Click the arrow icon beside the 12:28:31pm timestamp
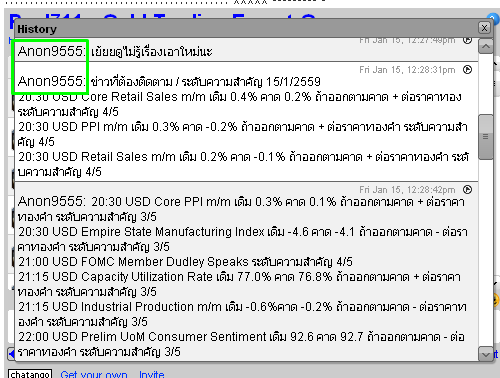This screenshot has width=500, height=378. (x=468, y=70)
